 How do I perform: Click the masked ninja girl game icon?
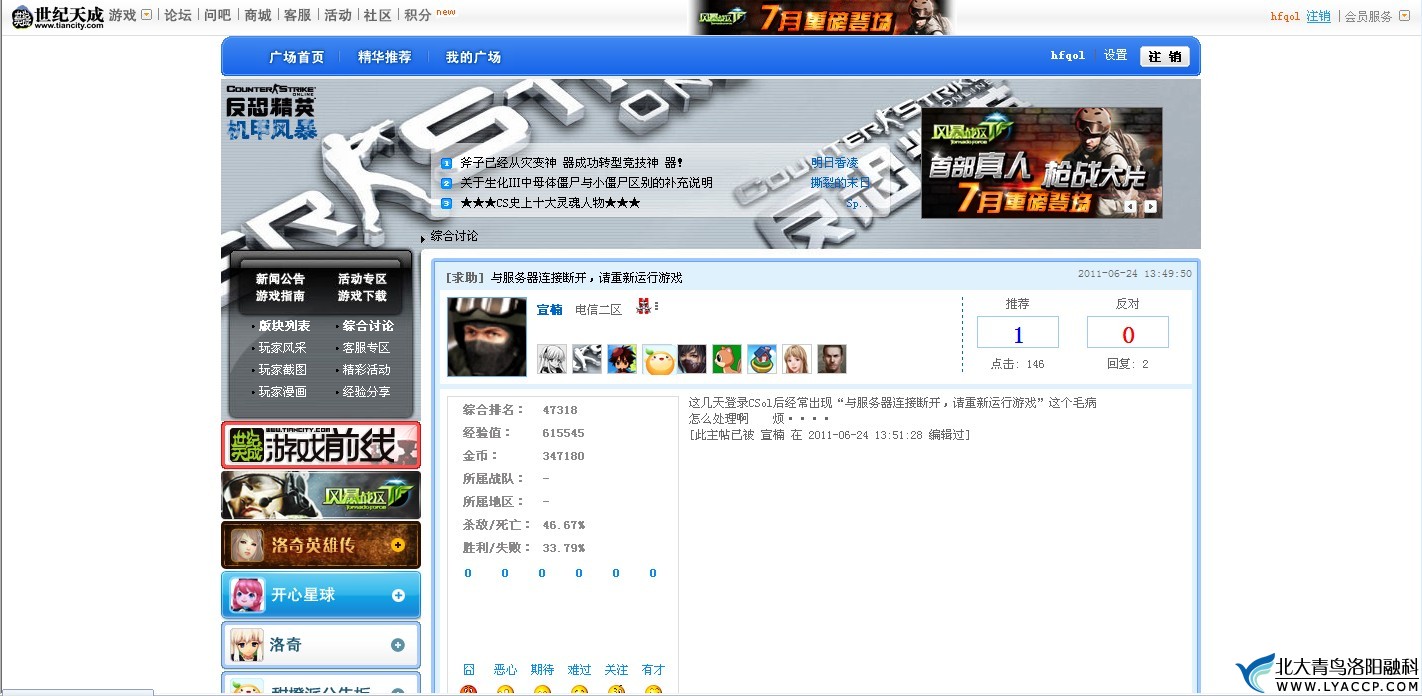coord(692,359)
